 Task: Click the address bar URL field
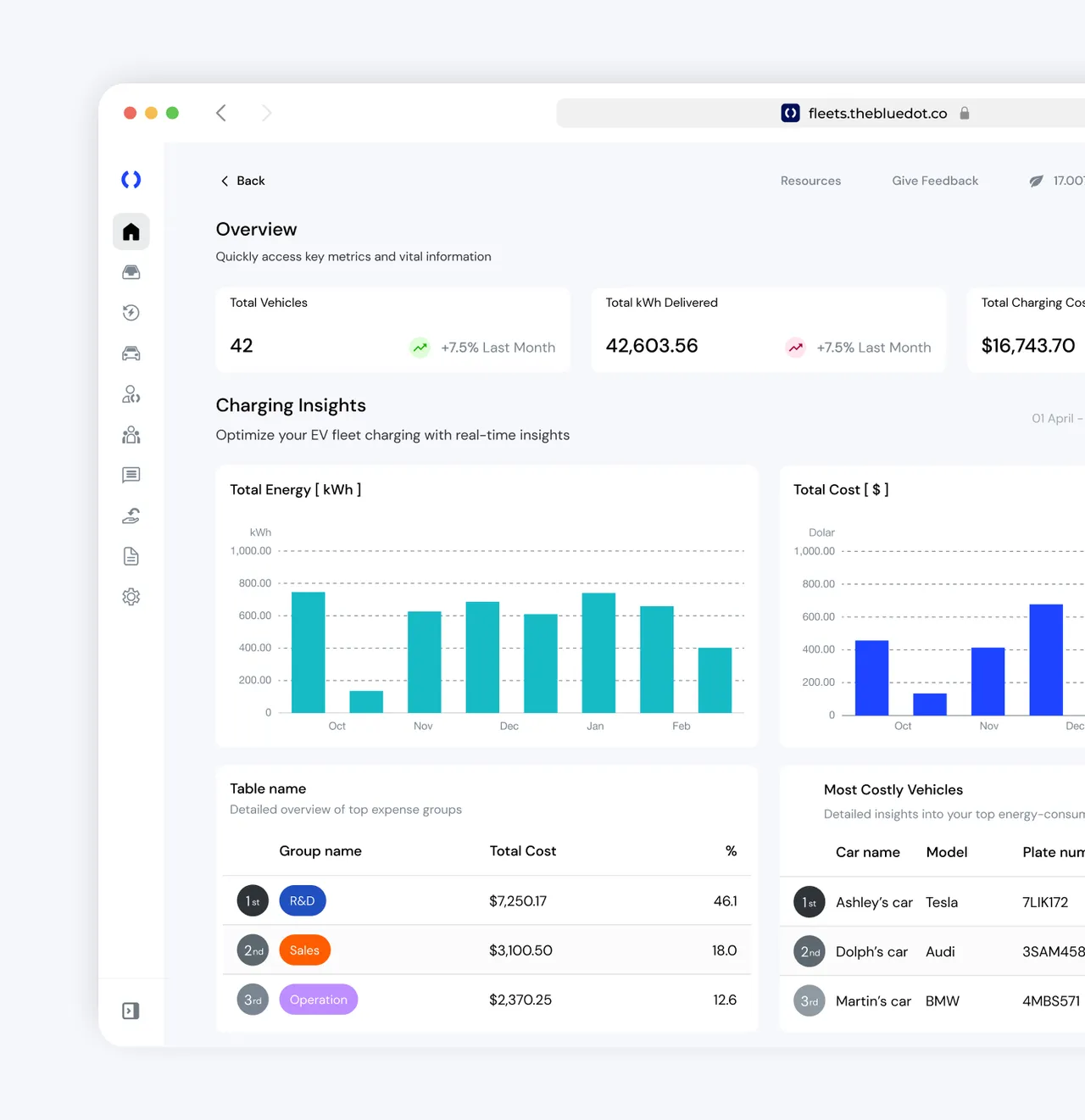[821, 113]
